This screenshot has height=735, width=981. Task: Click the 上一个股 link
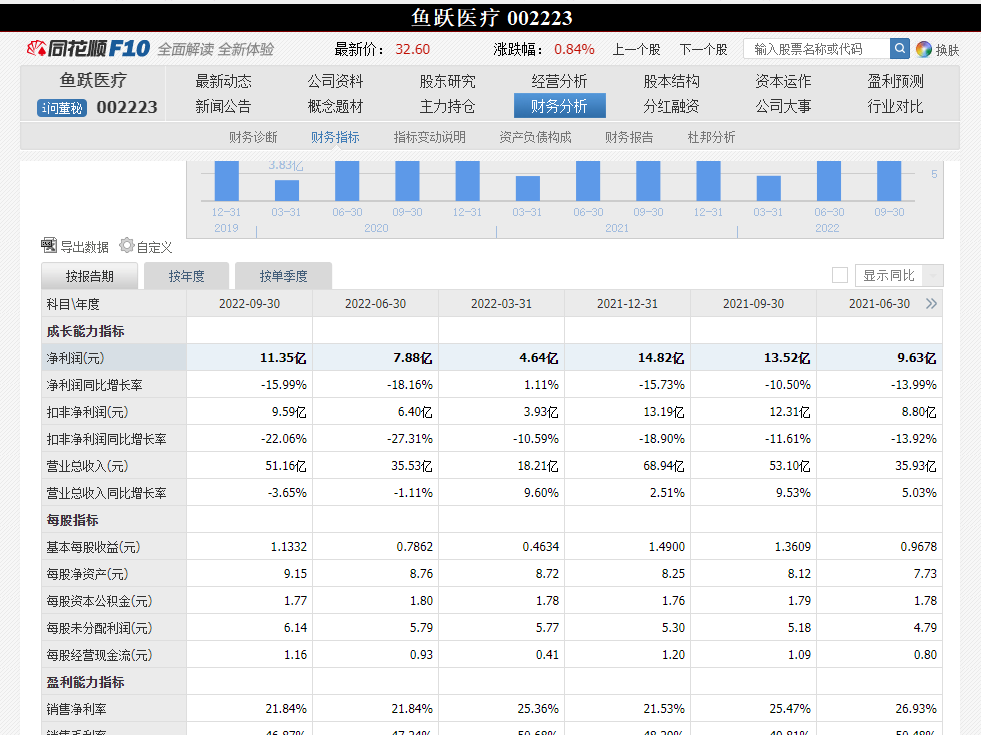pyautogui.click(x=636, y=49)
